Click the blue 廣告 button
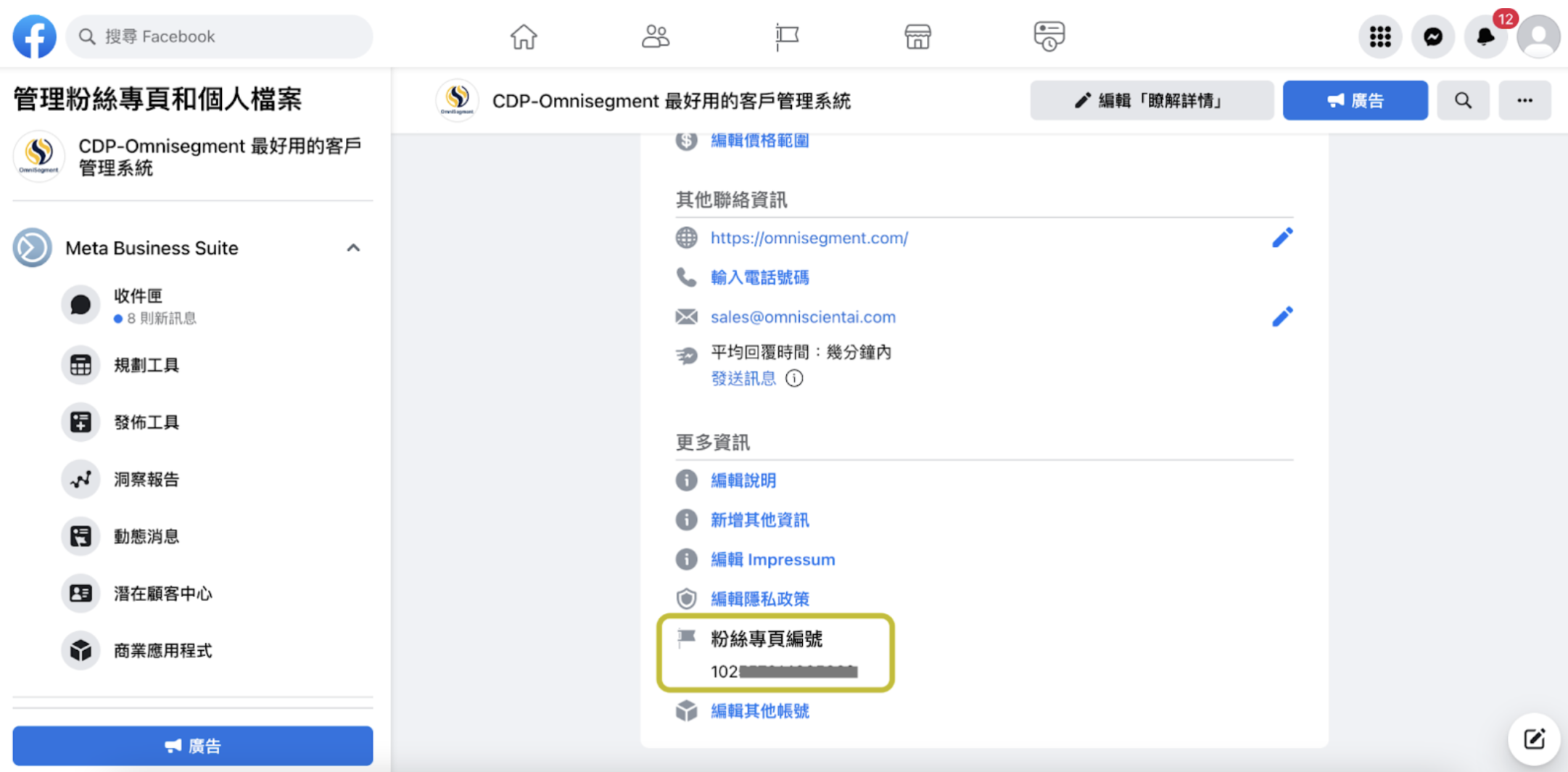Screen dimensions: 1568x772 [1354, 100]
